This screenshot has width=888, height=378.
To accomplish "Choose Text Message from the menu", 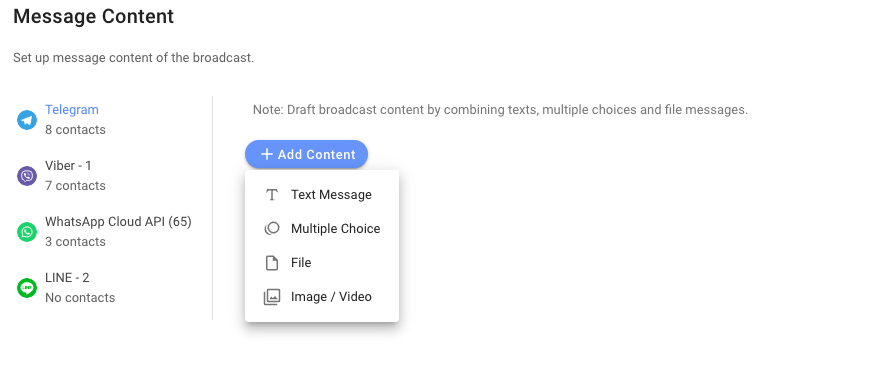I will pyautogui.click(x=322, y=195).
